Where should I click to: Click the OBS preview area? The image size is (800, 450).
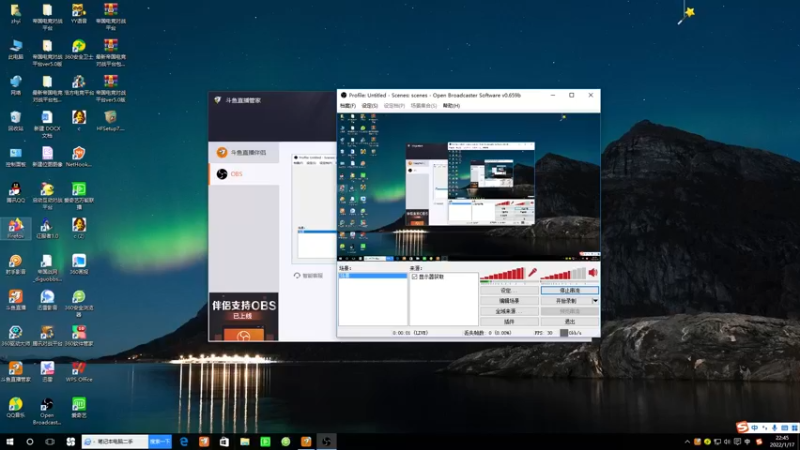[x=468, y=187]
